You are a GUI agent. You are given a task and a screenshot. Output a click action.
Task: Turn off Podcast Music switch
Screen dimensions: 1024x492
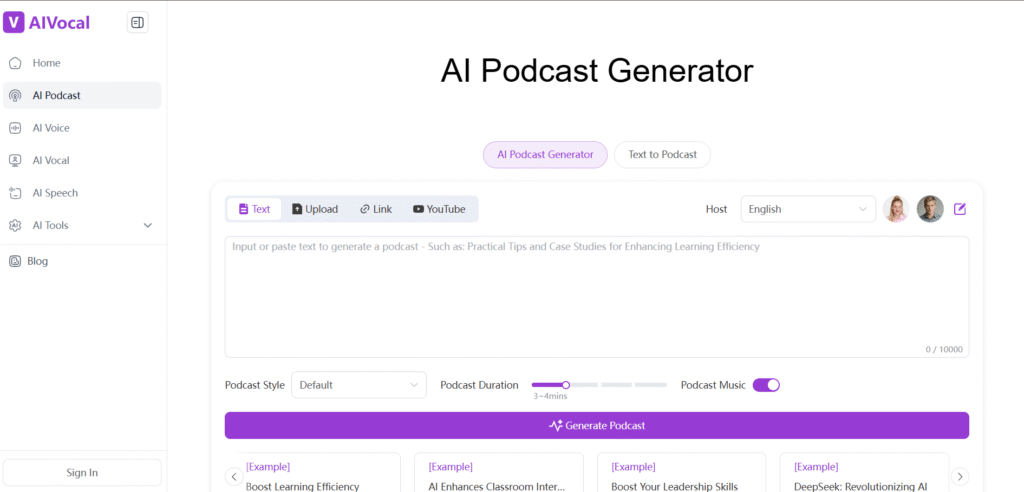pos(766,385)
